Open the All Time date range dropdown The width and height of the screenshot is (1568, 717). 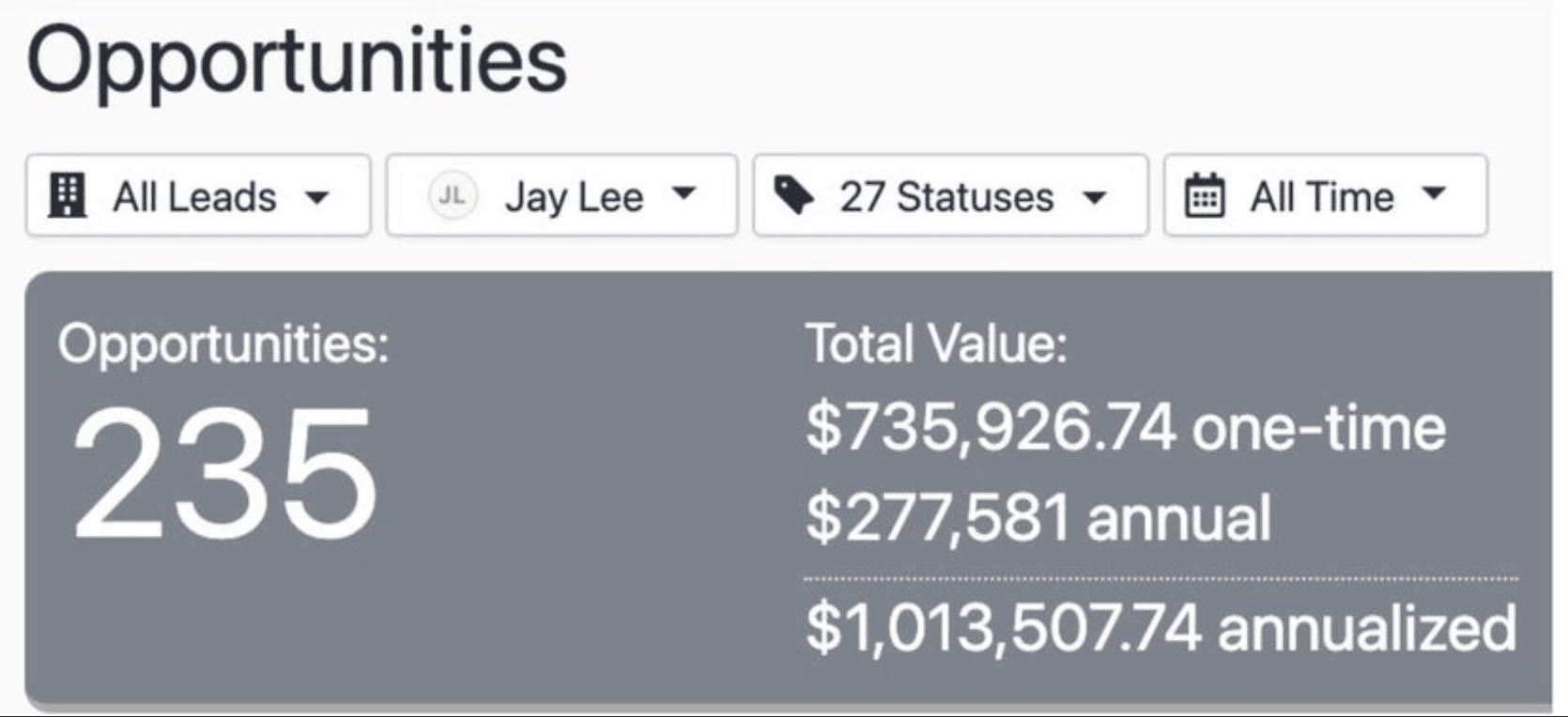click(1326, 195)
